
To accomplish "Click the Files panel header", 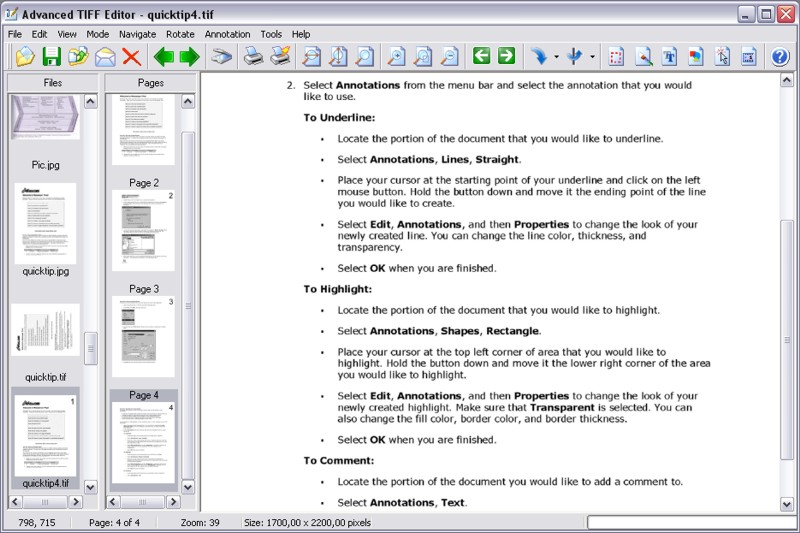I will click(x=53, y=83).
